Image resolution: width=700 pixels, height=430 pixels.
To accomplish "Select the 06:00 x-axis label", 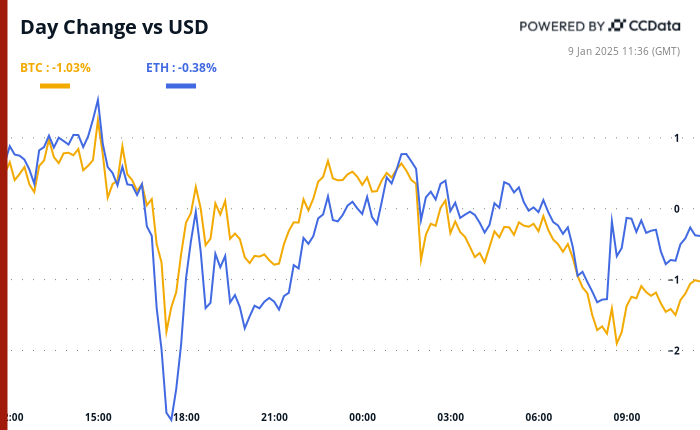I will [x=538, y=417].
